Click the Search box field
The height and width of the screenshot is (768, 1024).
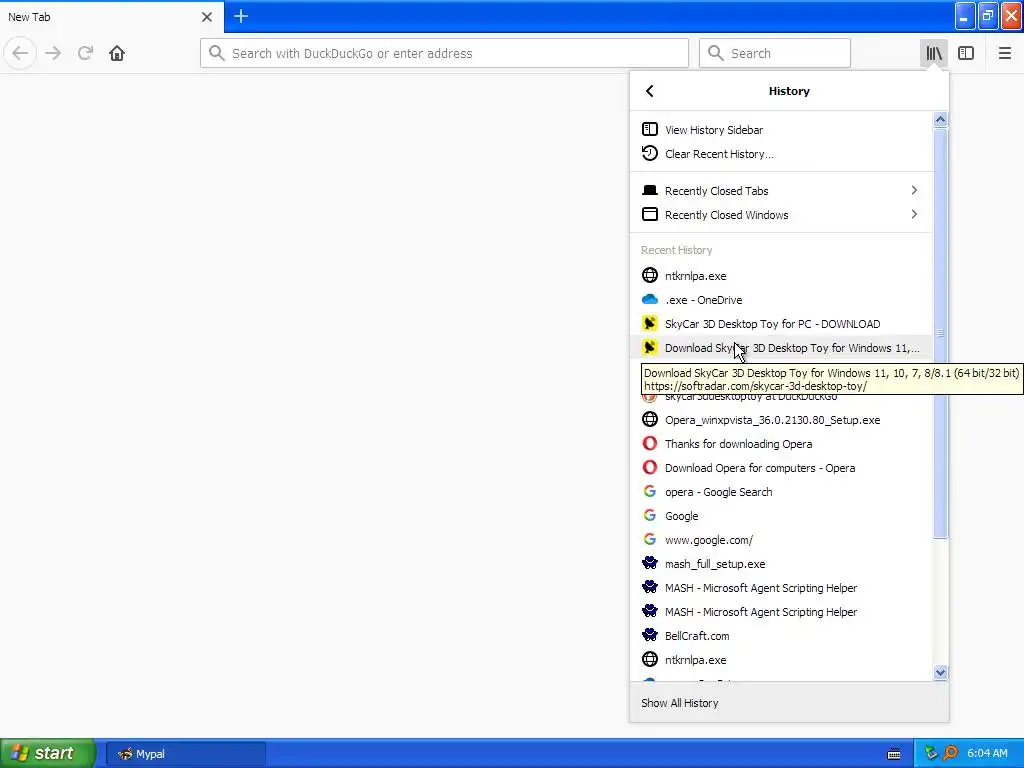click(x=775, y=53)
